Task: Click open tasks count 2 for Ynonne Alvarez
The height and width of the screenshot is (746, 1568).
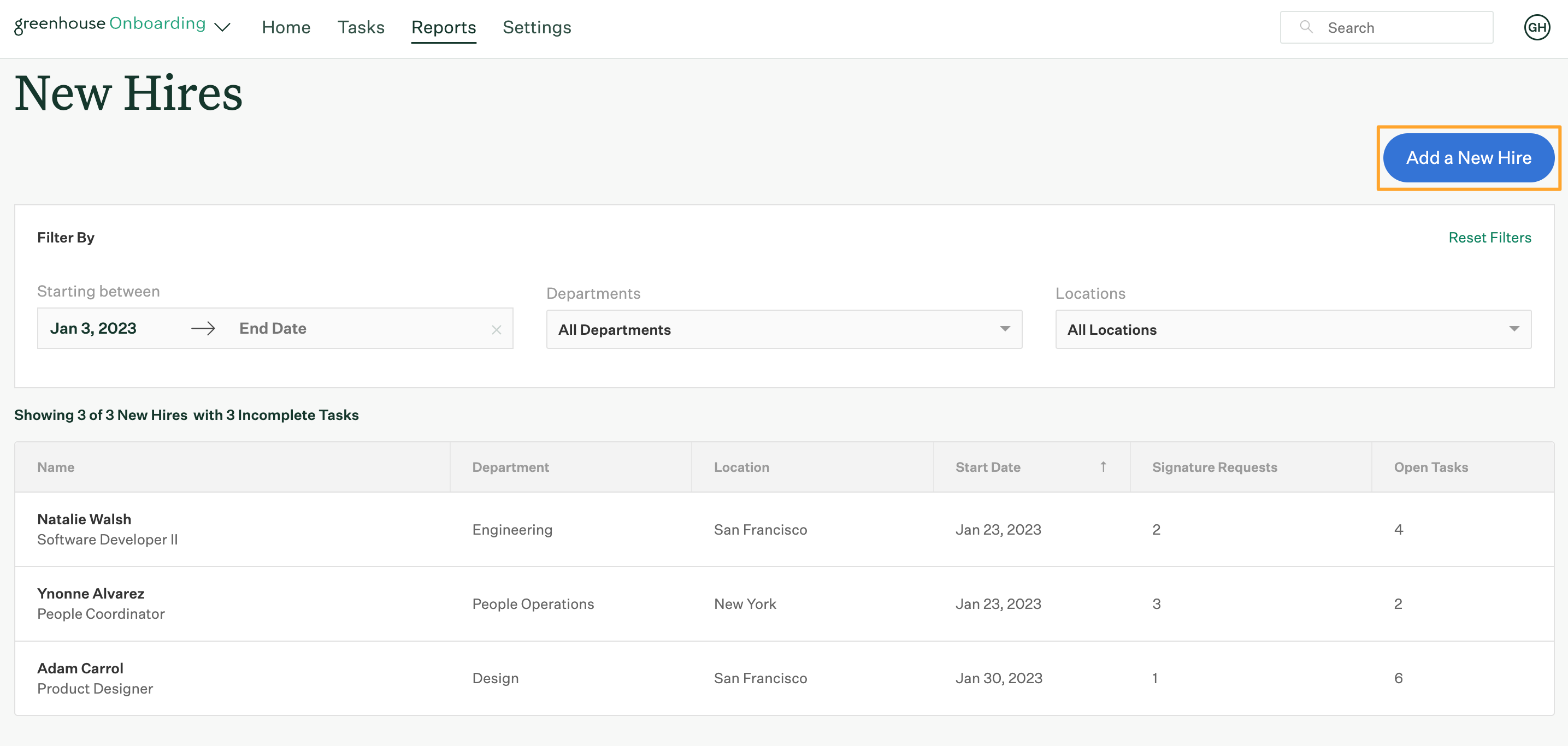Action: 1398,603
